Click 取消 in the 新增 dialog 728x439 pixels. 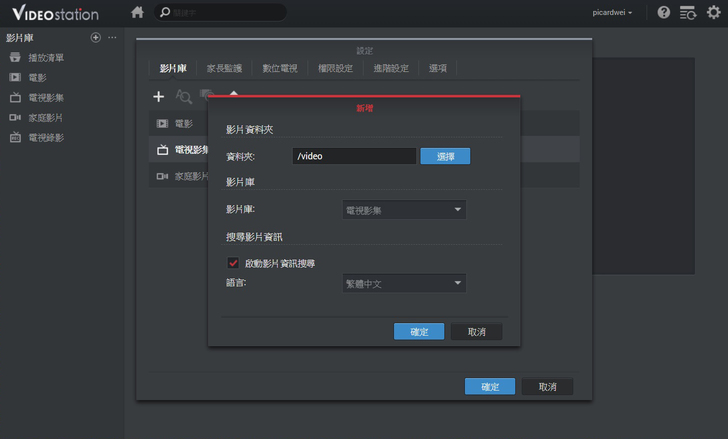[x=476, y=331]
